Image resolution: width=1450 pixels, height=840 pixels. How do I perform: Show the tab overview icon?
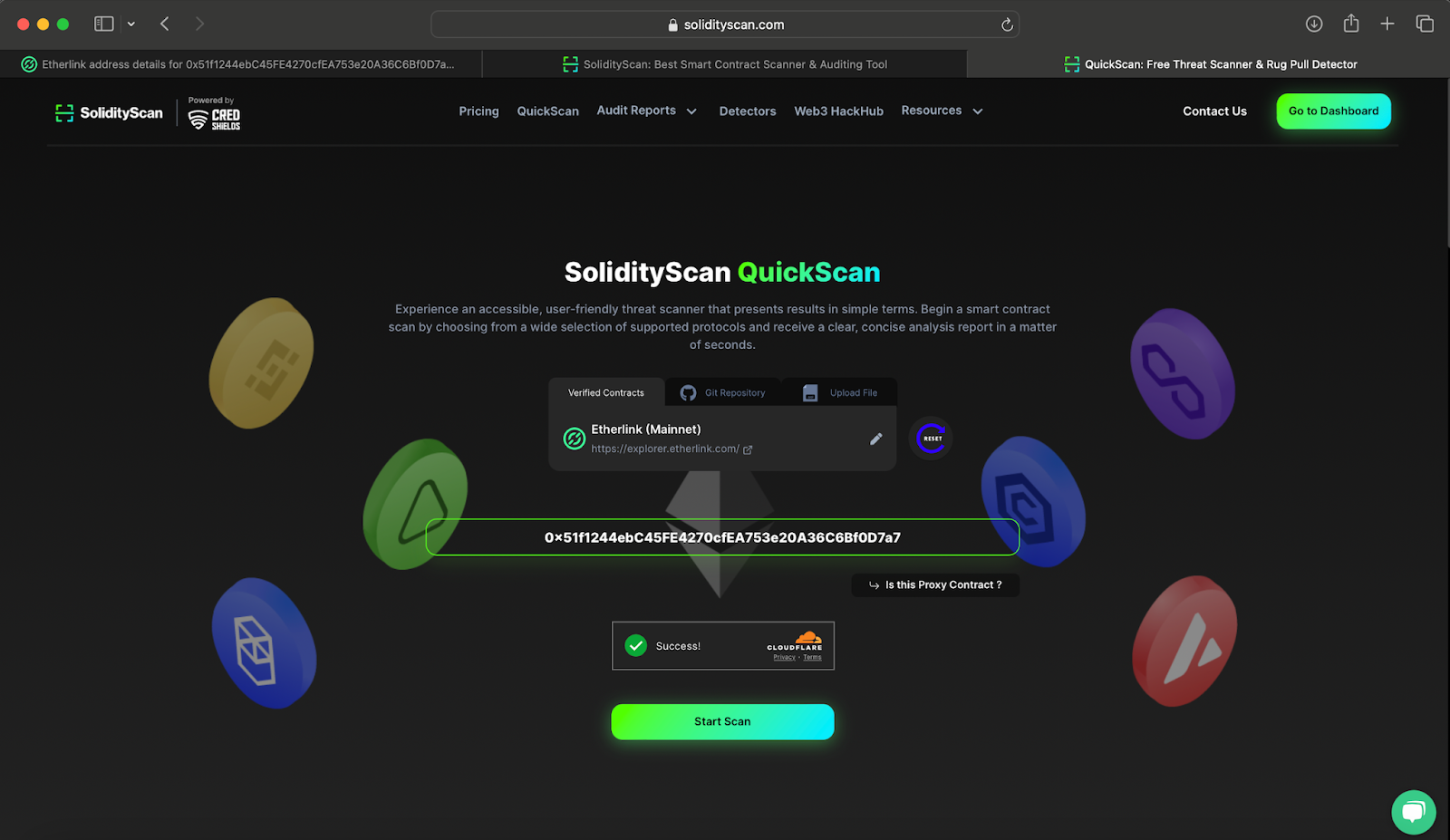coord(1425,24)
